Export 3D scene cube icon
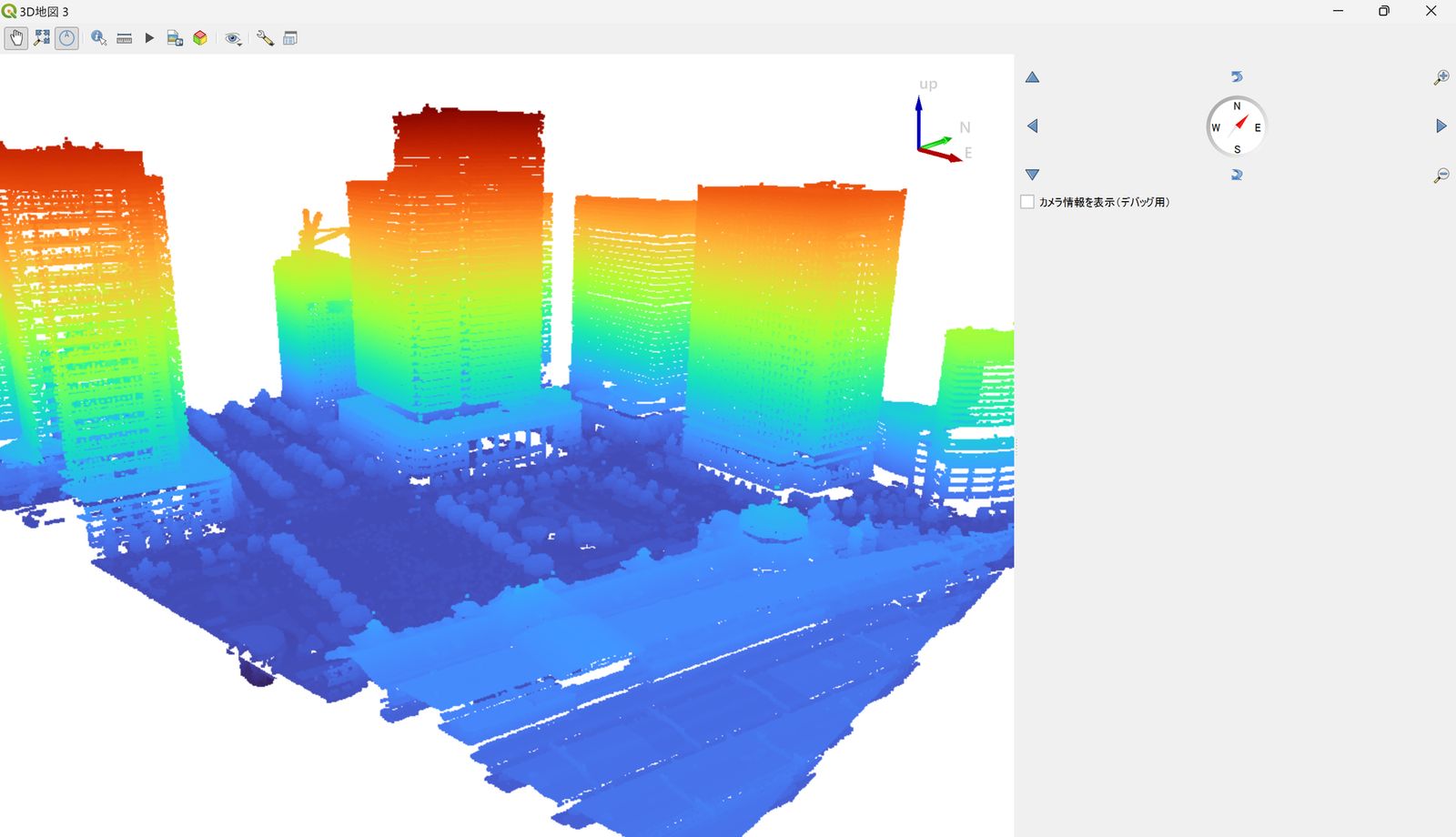This screenshot has height=837, width=1456. click(200, 38)
